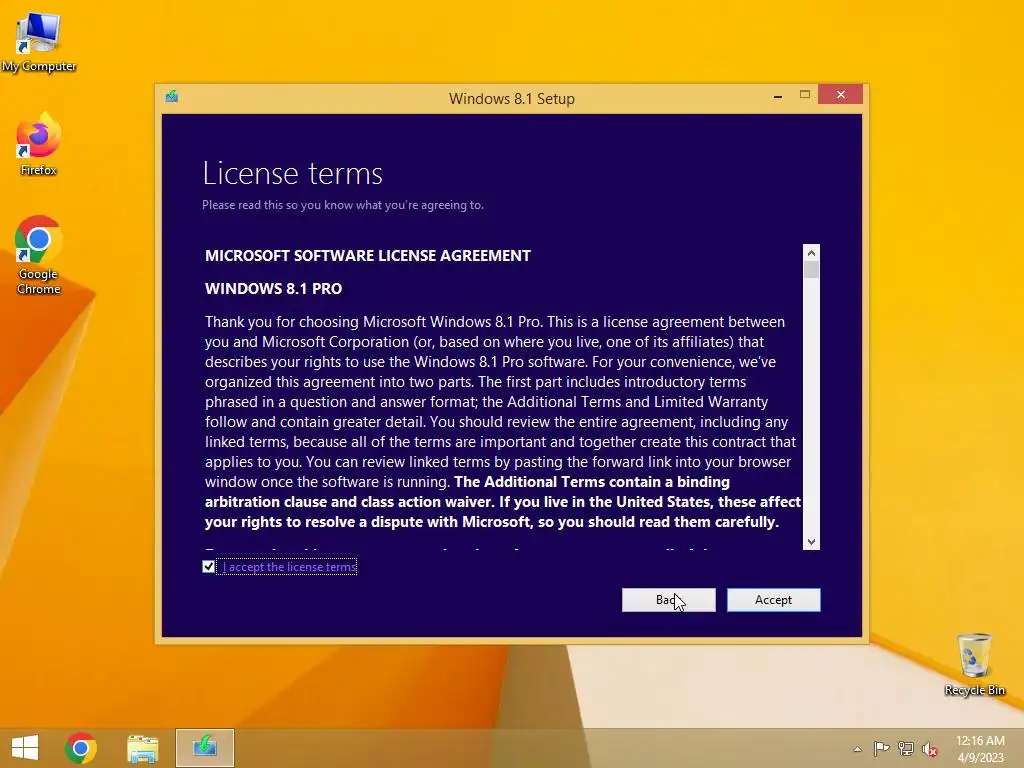
Task: Click the 'WINDOWS 8.1 PRO' heading
Action: click(274, 289)
